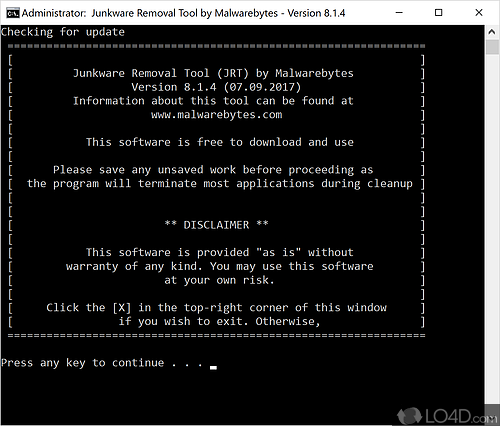
Task: Click the "** DISCLAIMER **" heading
Action: [217, 225]
